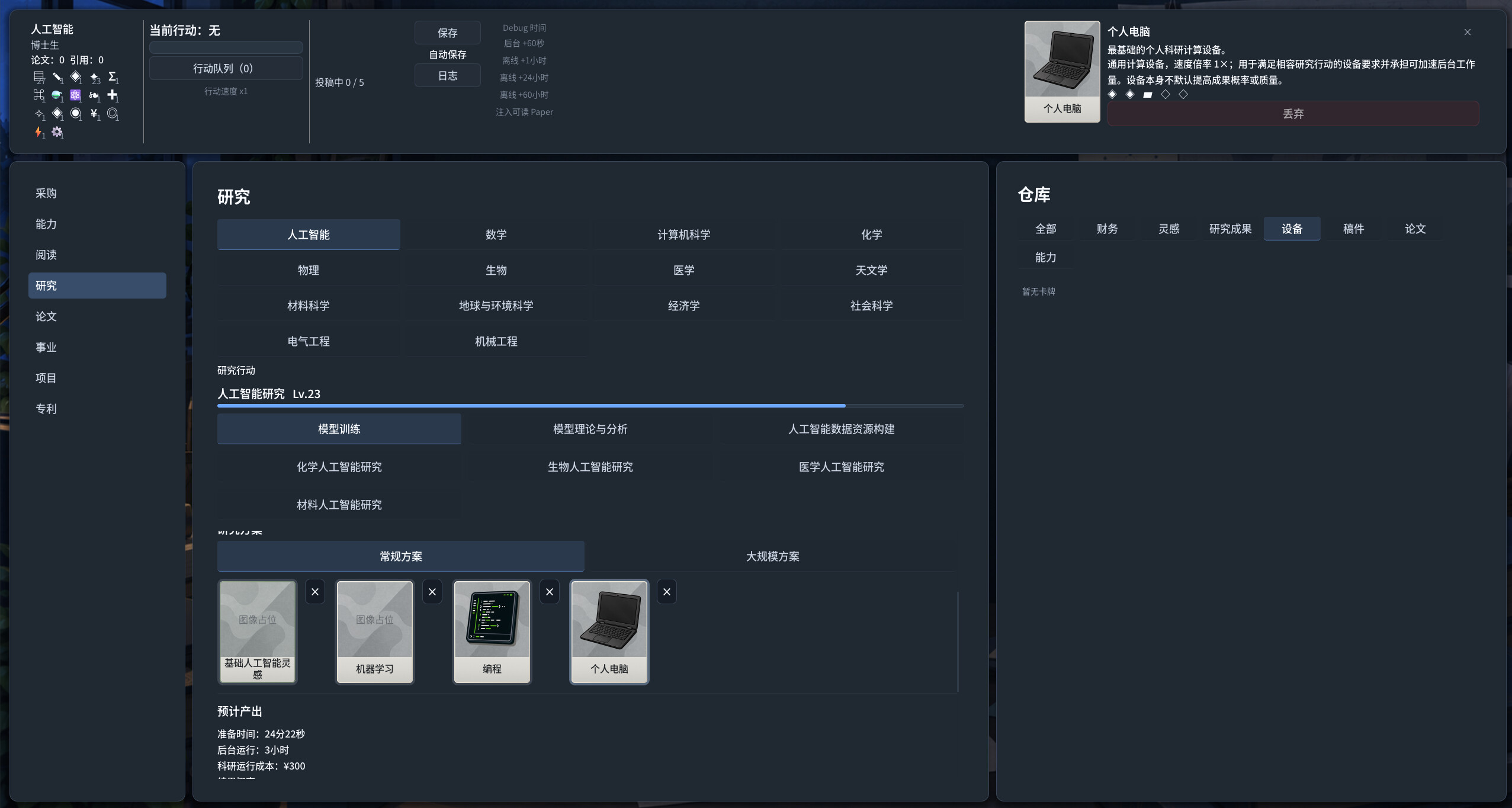This screenshot has width=1512, height=808.
Task: Click 离线 +24小时 debug time link
Action: 524,78
